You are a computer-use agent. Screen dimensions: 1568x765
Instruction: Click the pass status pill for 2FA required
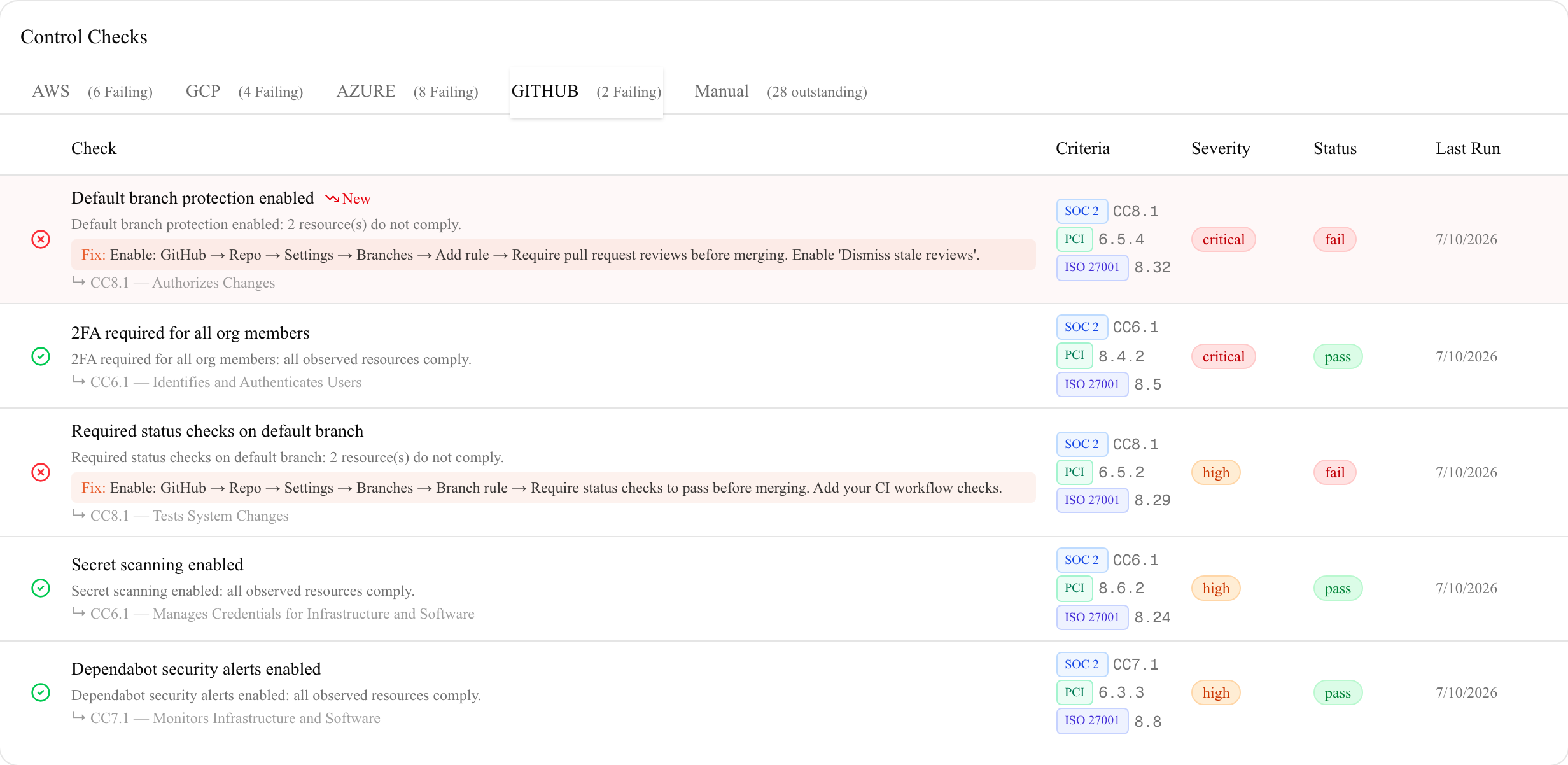click(1338, 356)
